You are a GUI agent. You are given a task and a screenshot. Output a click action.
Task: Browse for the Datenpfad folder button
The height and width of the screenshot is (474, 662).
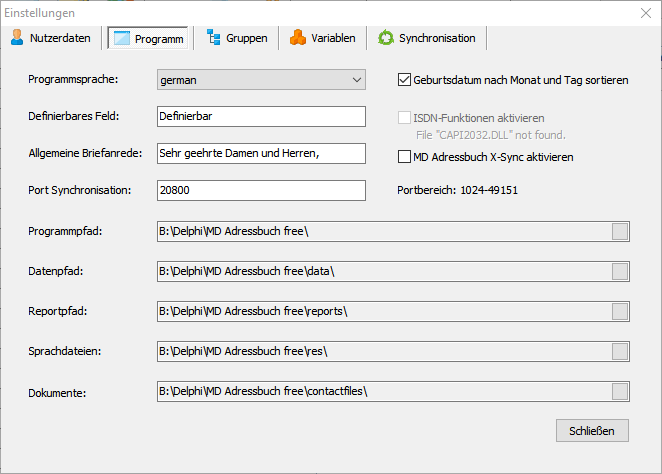point(620,271)
